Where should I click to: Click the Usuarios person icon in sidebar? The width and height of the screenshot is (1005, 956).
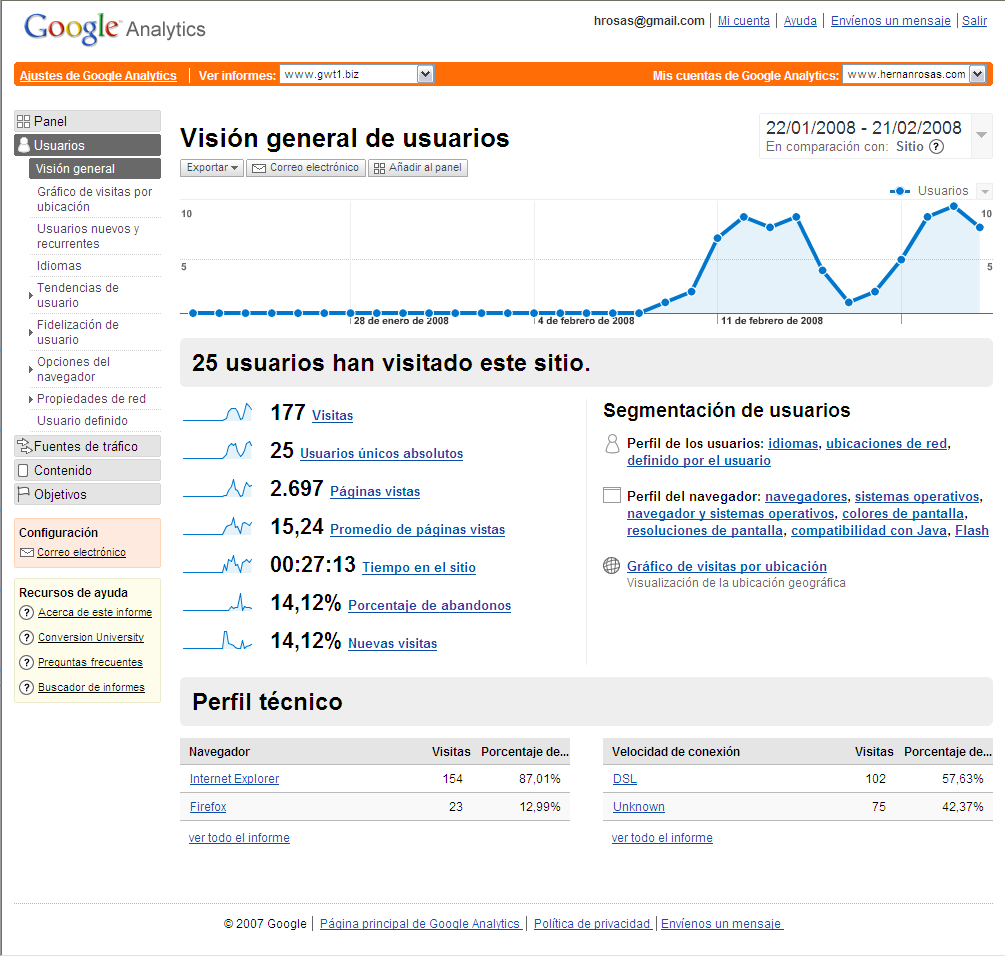tap(24, 145)
